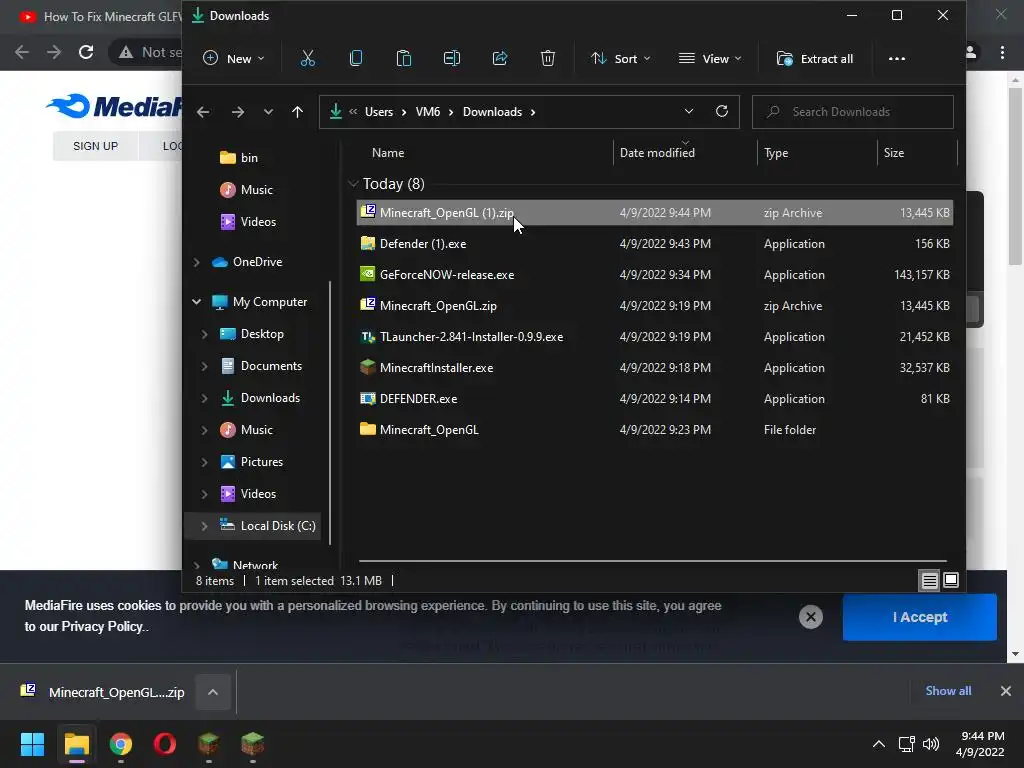Open recent locations dropdown arrow
1024x768 pixels.
click(268, 112)
